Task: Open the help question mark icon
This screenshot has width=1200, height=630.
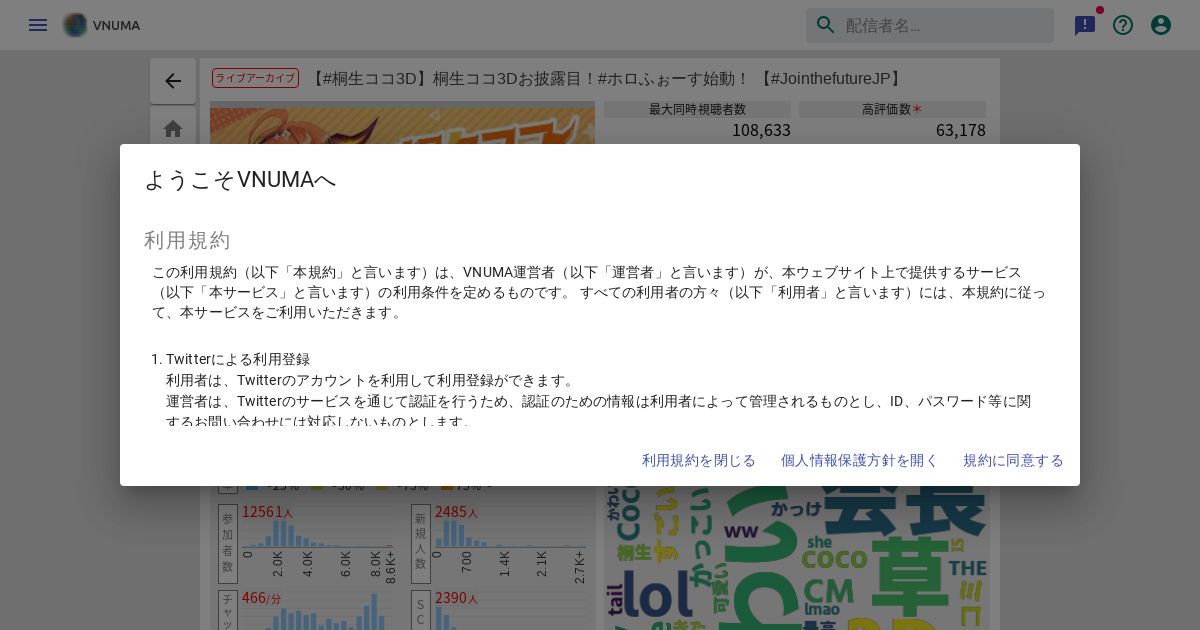Action: coord(1123,25)
